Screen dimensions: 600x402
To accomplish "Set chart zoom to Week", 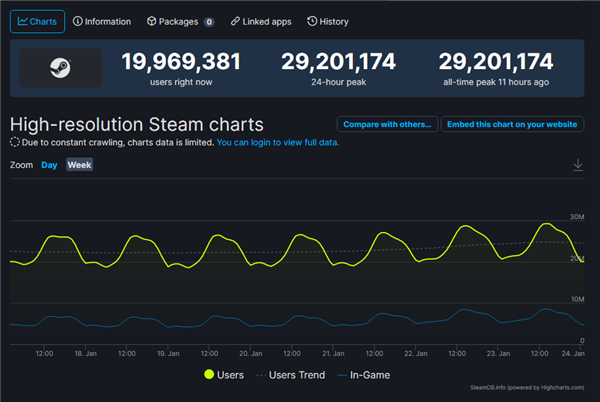I will pyautogui.click(x=79, y=165).
